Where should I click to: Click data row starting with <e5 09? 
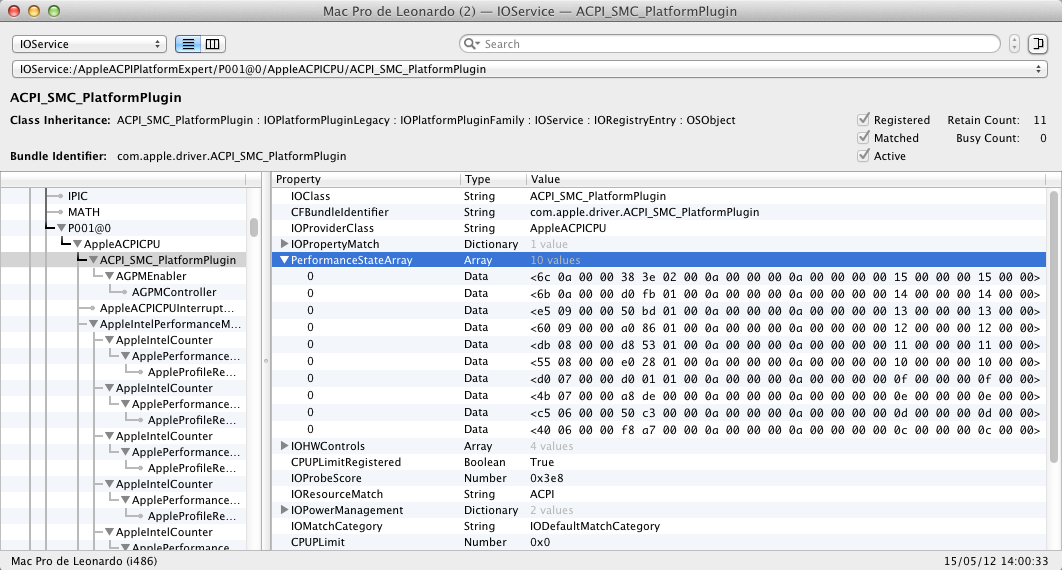(x=659, y=310)
